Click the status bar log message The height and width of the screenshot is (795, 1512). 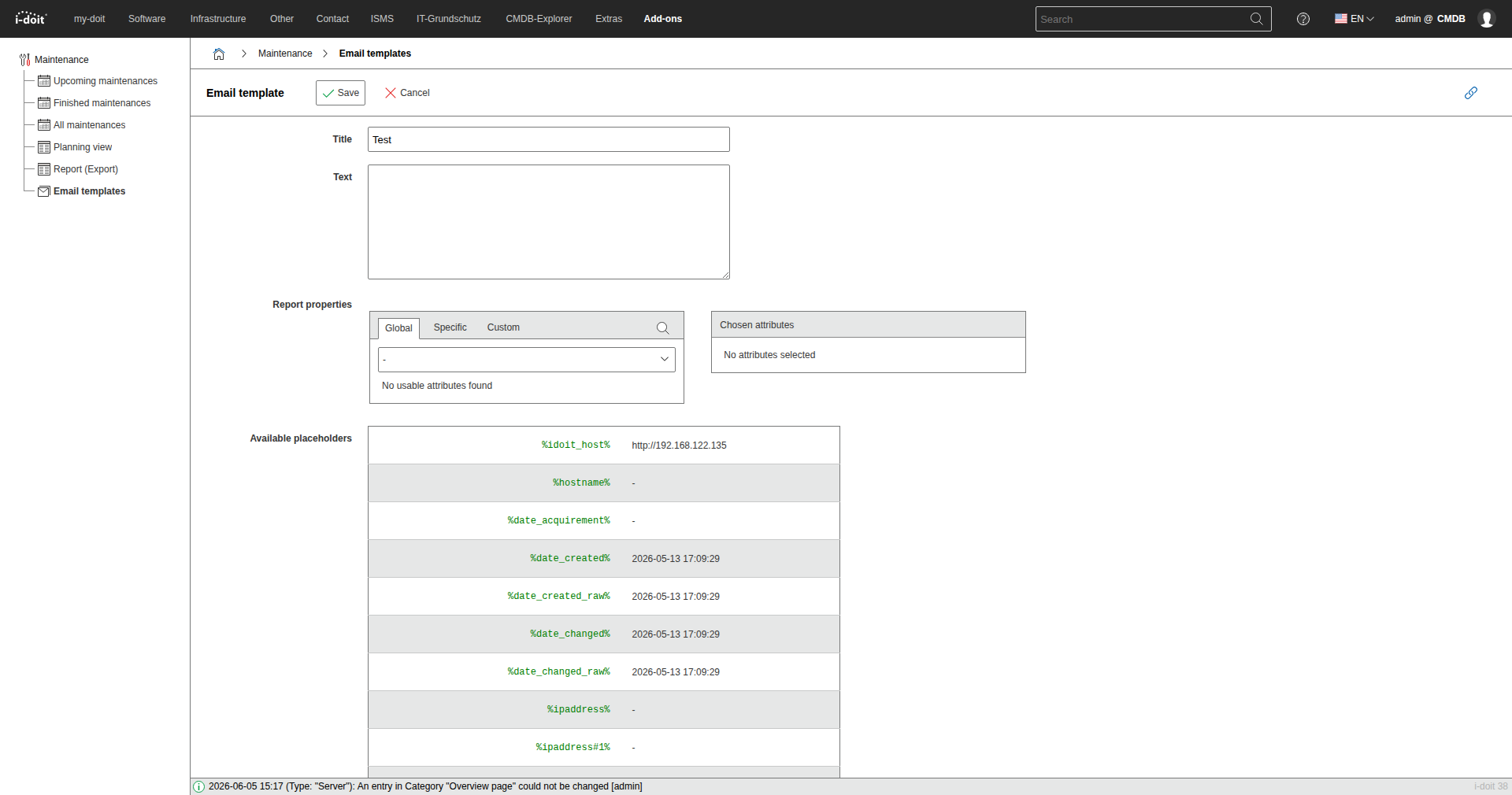[x=425, y=786]
